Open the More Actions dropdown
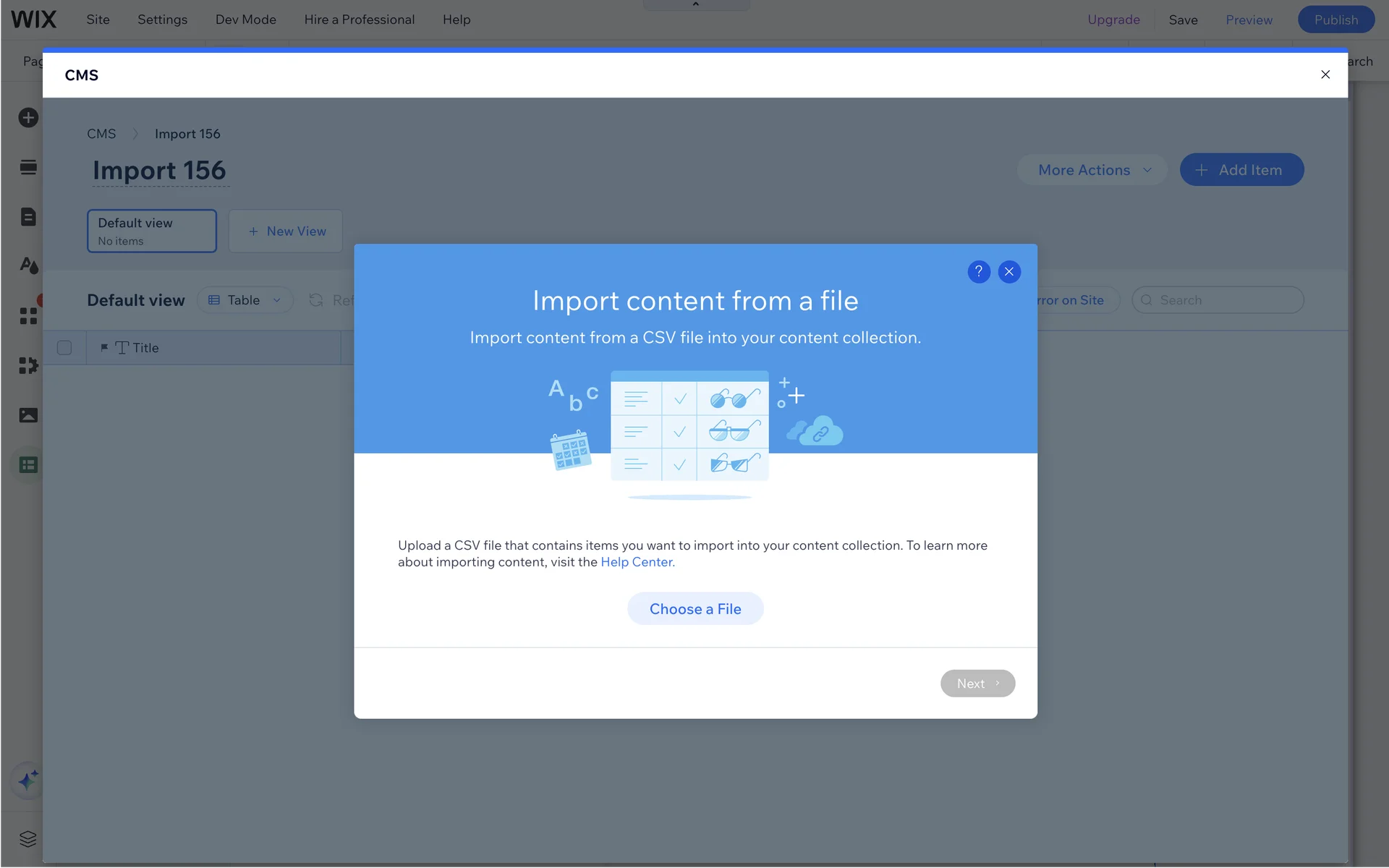Image resolution: width=1389 pixels, height=868 pixels. (x=1092, y=170)
